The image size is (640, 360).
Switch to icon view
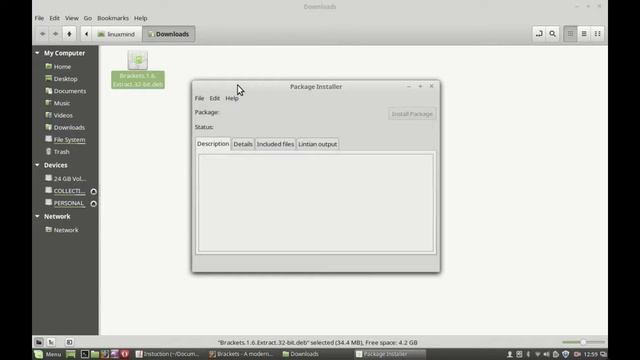coord(571,34)
